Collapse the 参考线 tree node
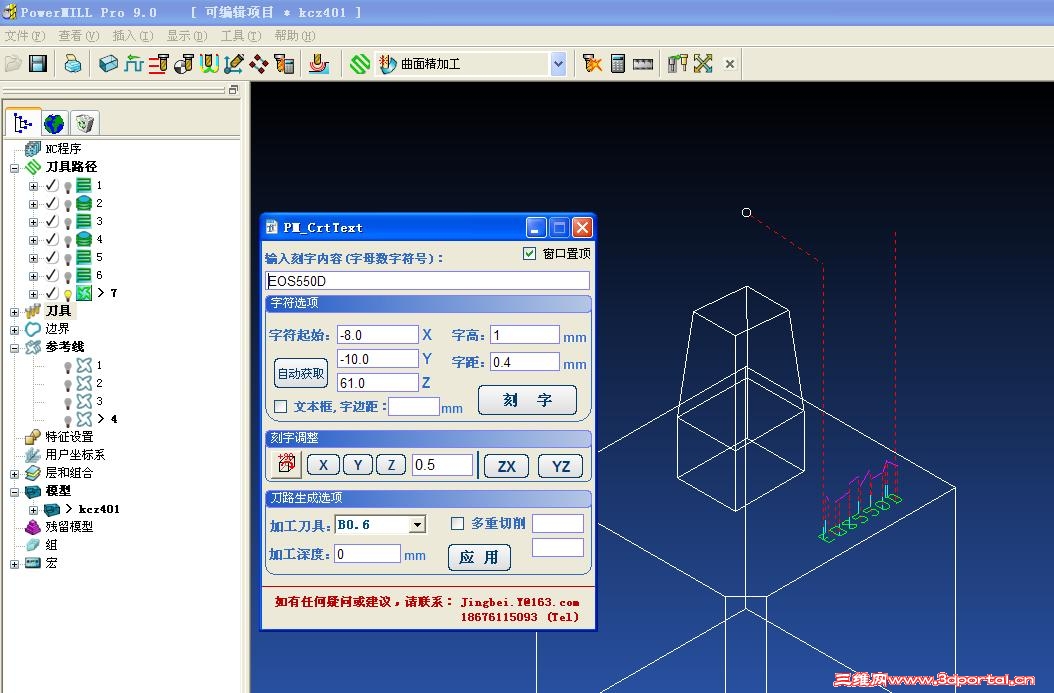 [x=14, y=348]
